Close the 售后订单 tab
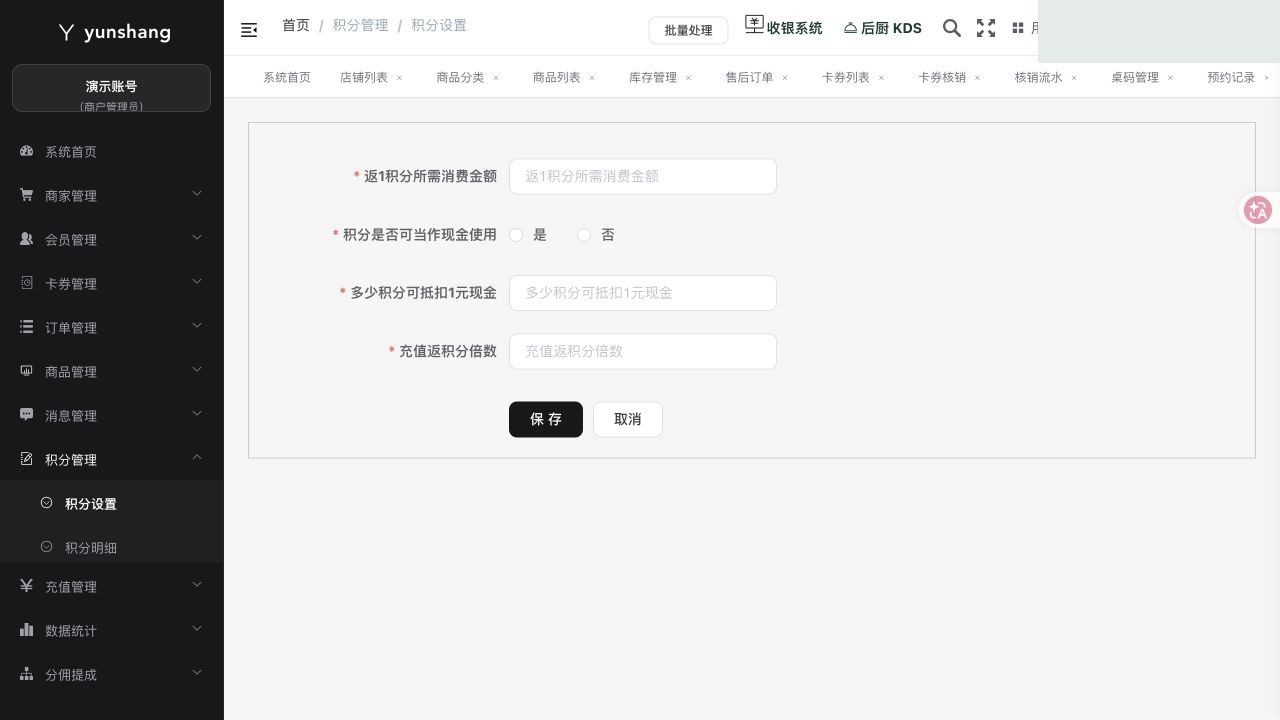1280x720 pixels. pyautogui.click(x=785, y=77)
